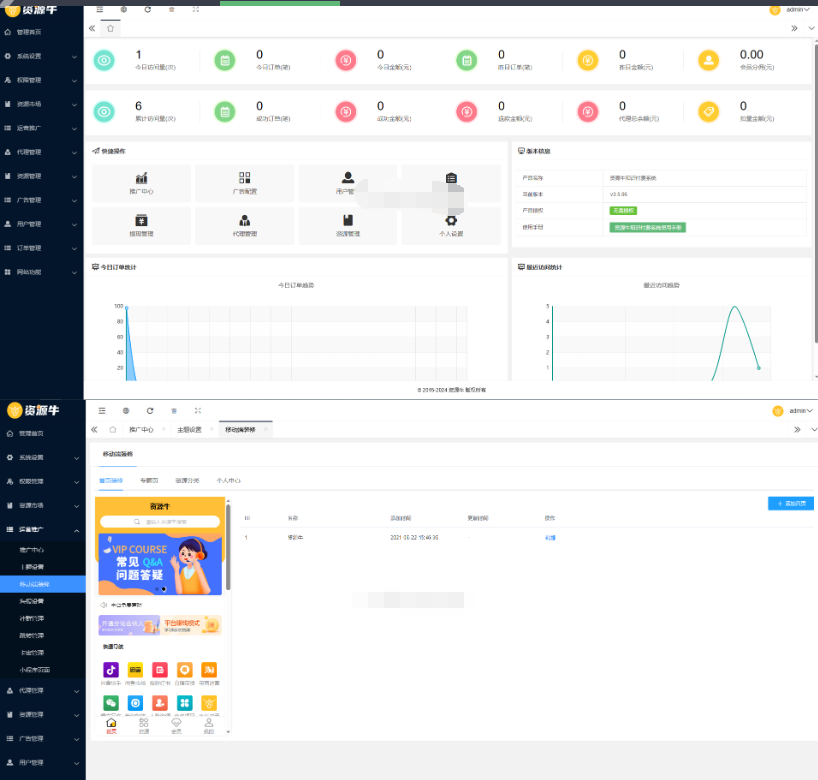
Task: Open the 广告配置 quick-action tile
Action: (x=245, y=183)
